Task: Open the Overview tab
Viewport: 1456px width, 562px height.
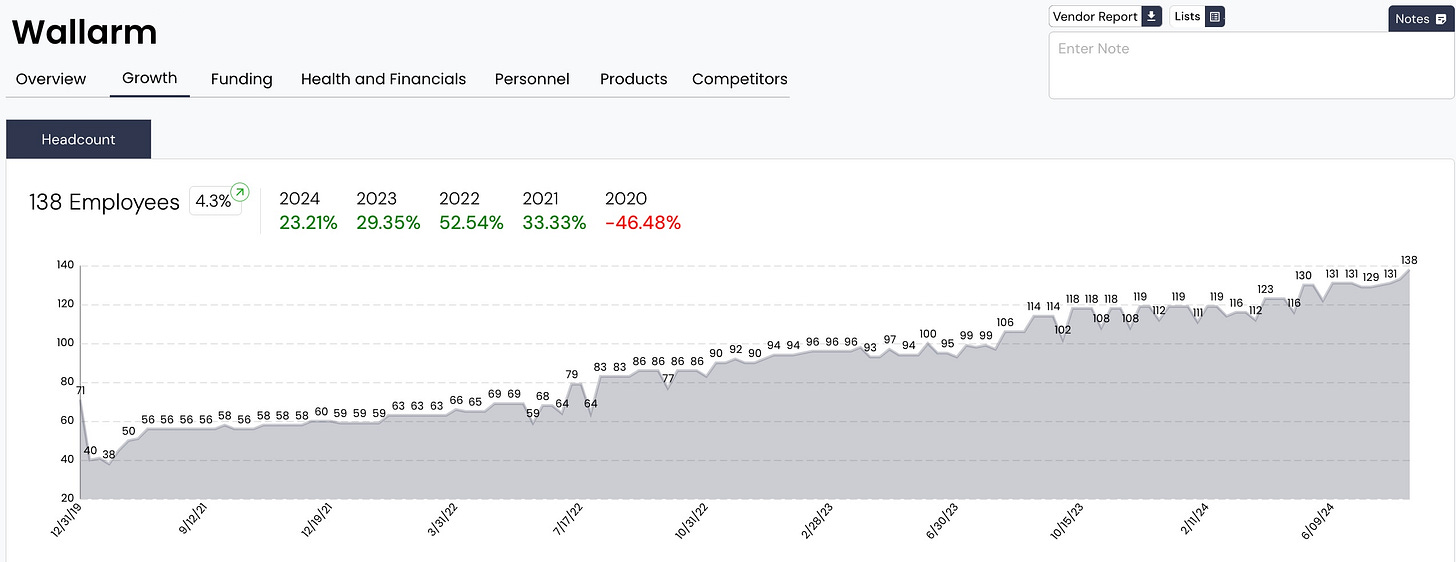Action: tap(51, 79)
